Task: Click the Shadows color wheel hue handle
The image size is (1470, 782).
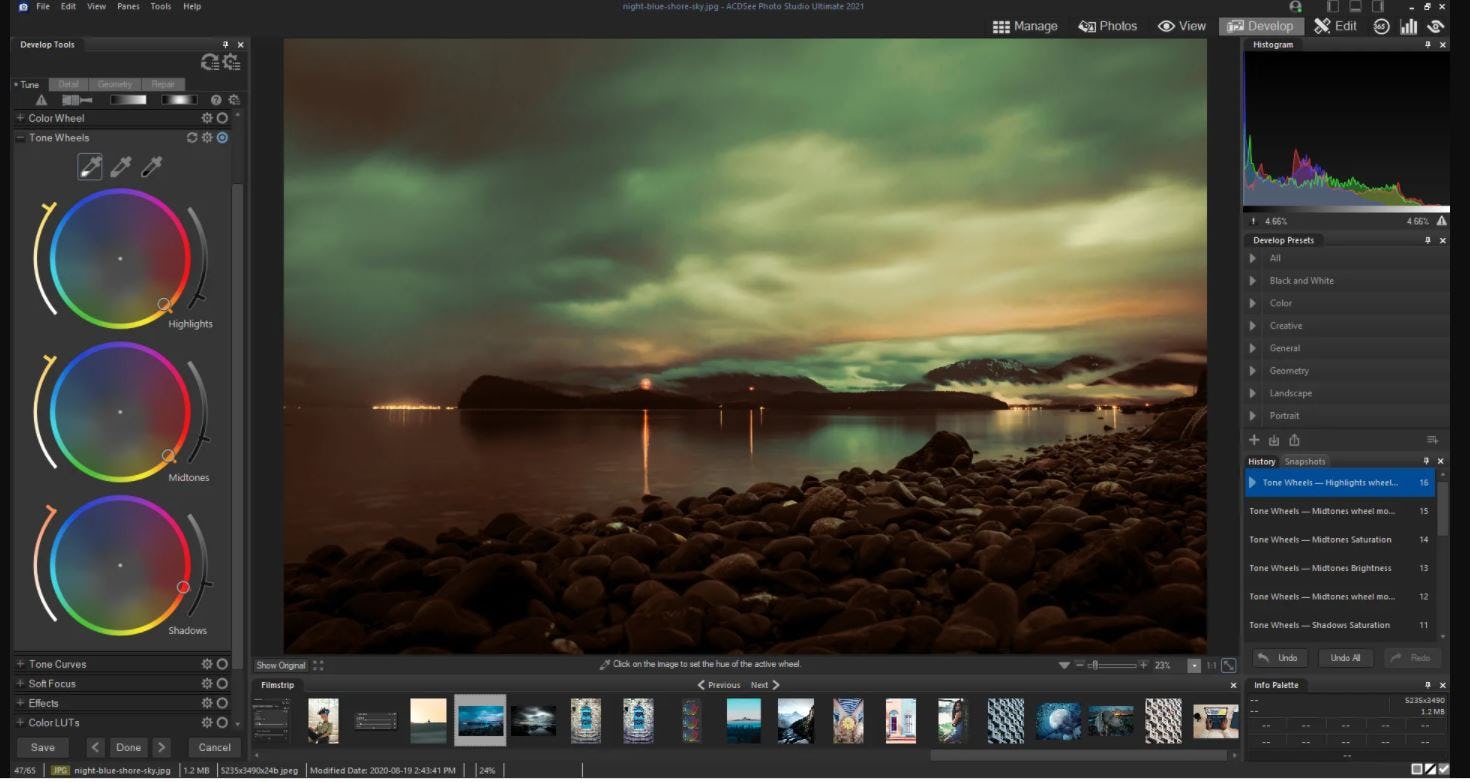Action: [183, 587]
